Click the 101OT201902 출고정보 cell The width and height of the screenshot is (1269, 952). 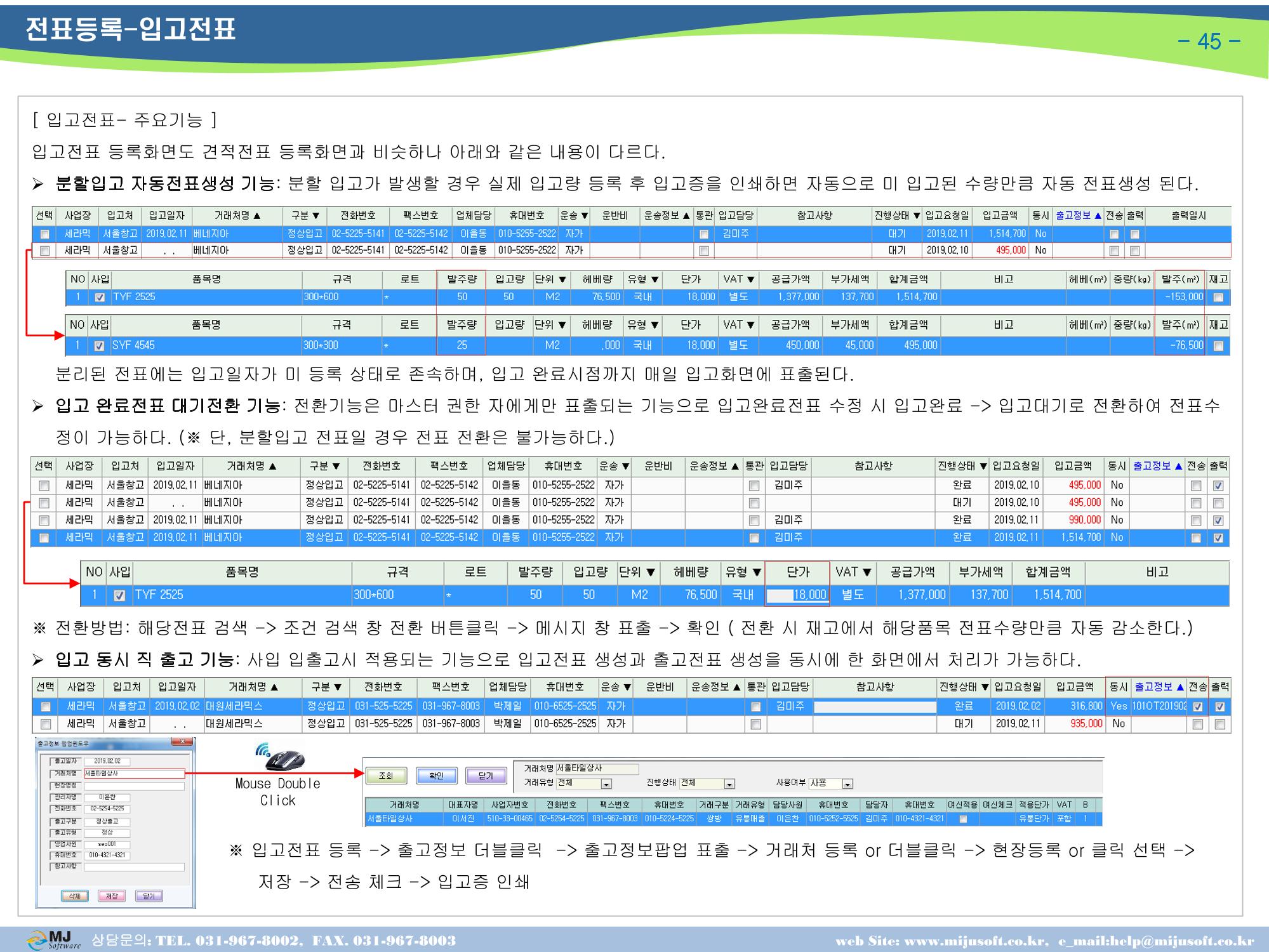pyautogui.click(x=1159, y=706)
